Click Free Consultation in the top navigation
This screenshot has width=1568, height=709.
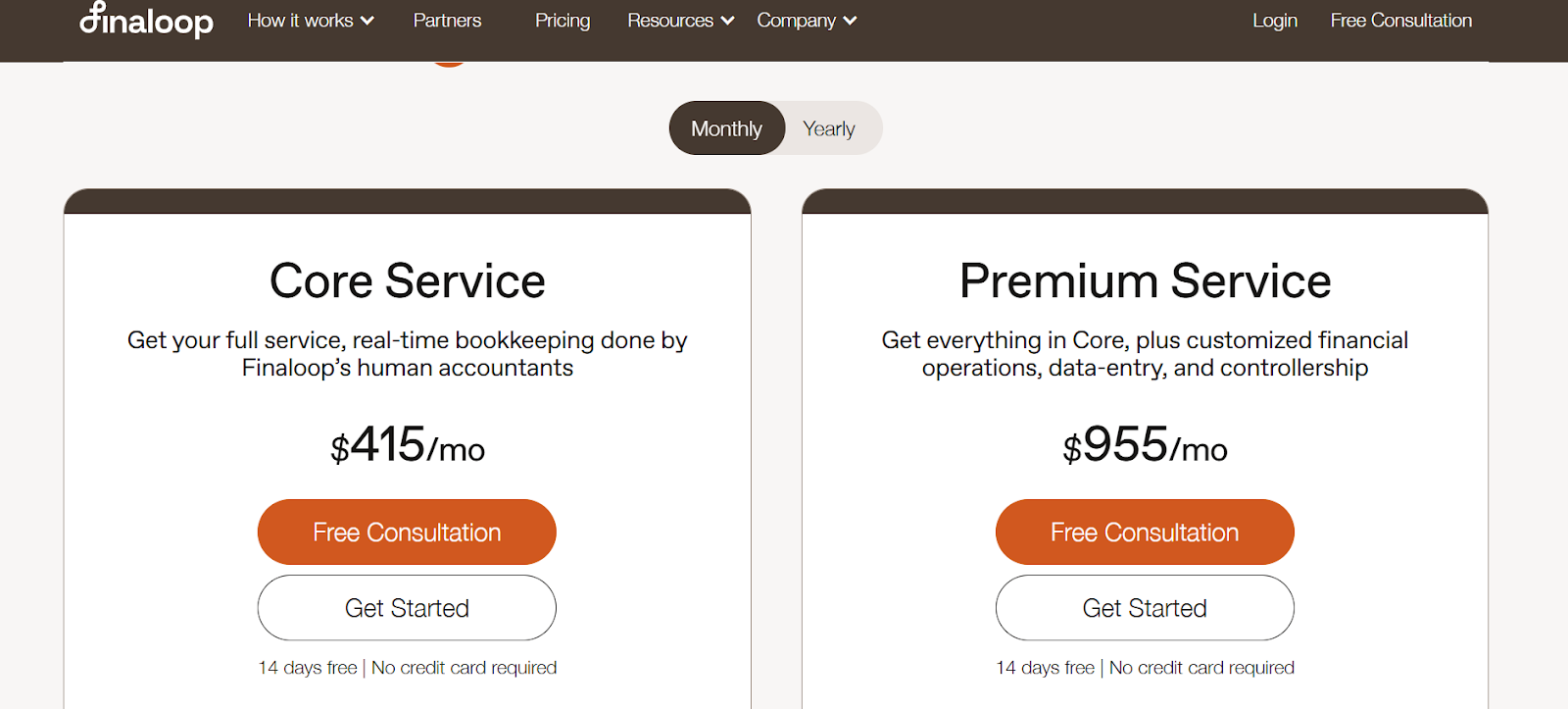click(1400, 21)
